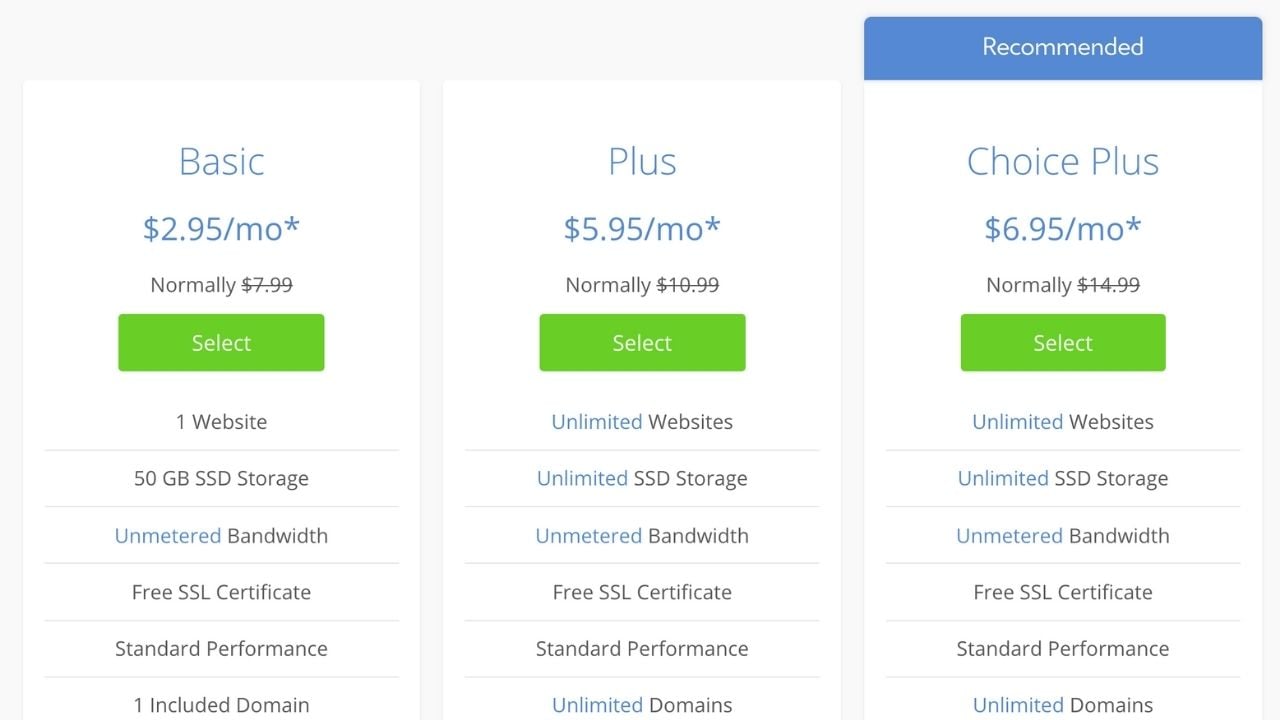The height and width of the screenshot is (720, 1280).
Task: Click Standard Performance in Basic plan
Action: 221,648
